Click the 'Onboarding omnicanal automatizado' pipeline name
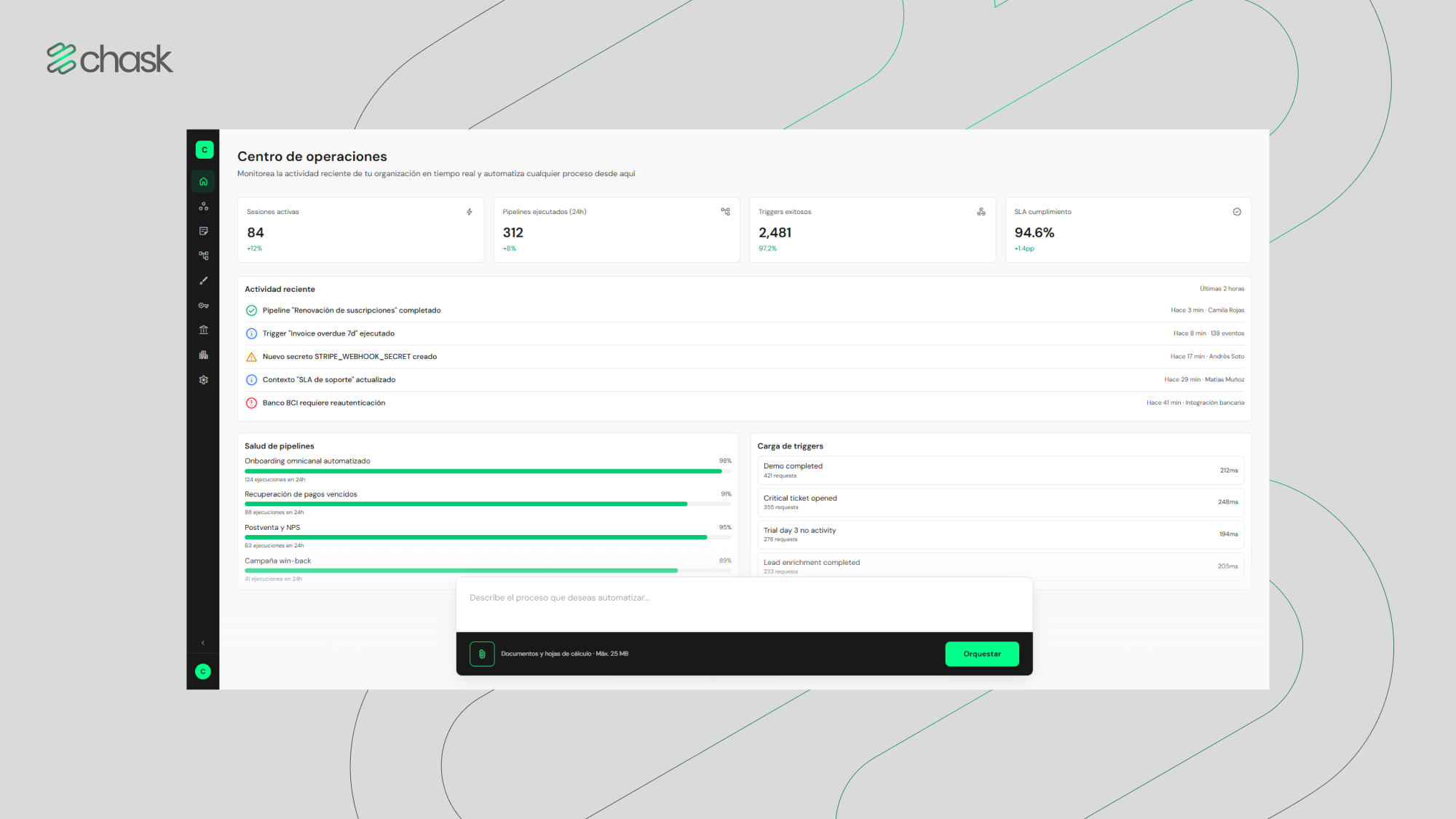1456x819 pixels. pyautogui.click(x=307, y=461)
